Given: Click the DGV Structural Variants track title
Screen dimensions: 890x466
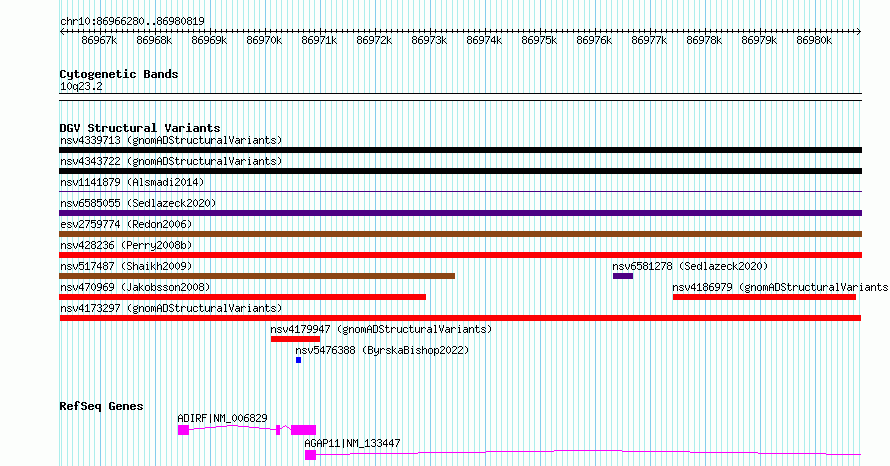Looking at the screenshot, I should (x=140, y=128).
